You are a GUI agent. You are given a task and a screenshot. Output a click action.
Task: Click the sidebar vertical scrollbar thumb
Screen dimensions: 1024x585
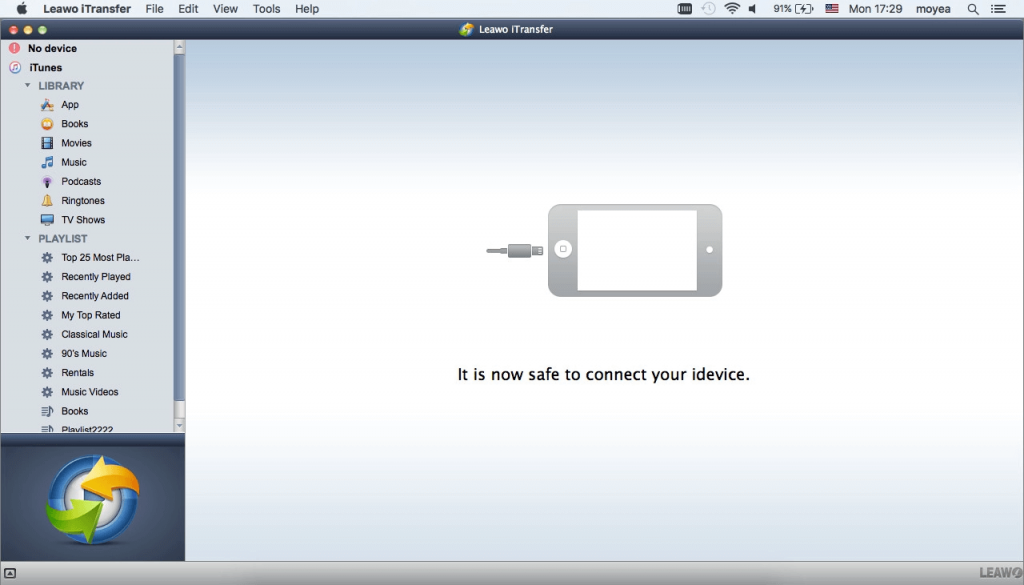180,227
